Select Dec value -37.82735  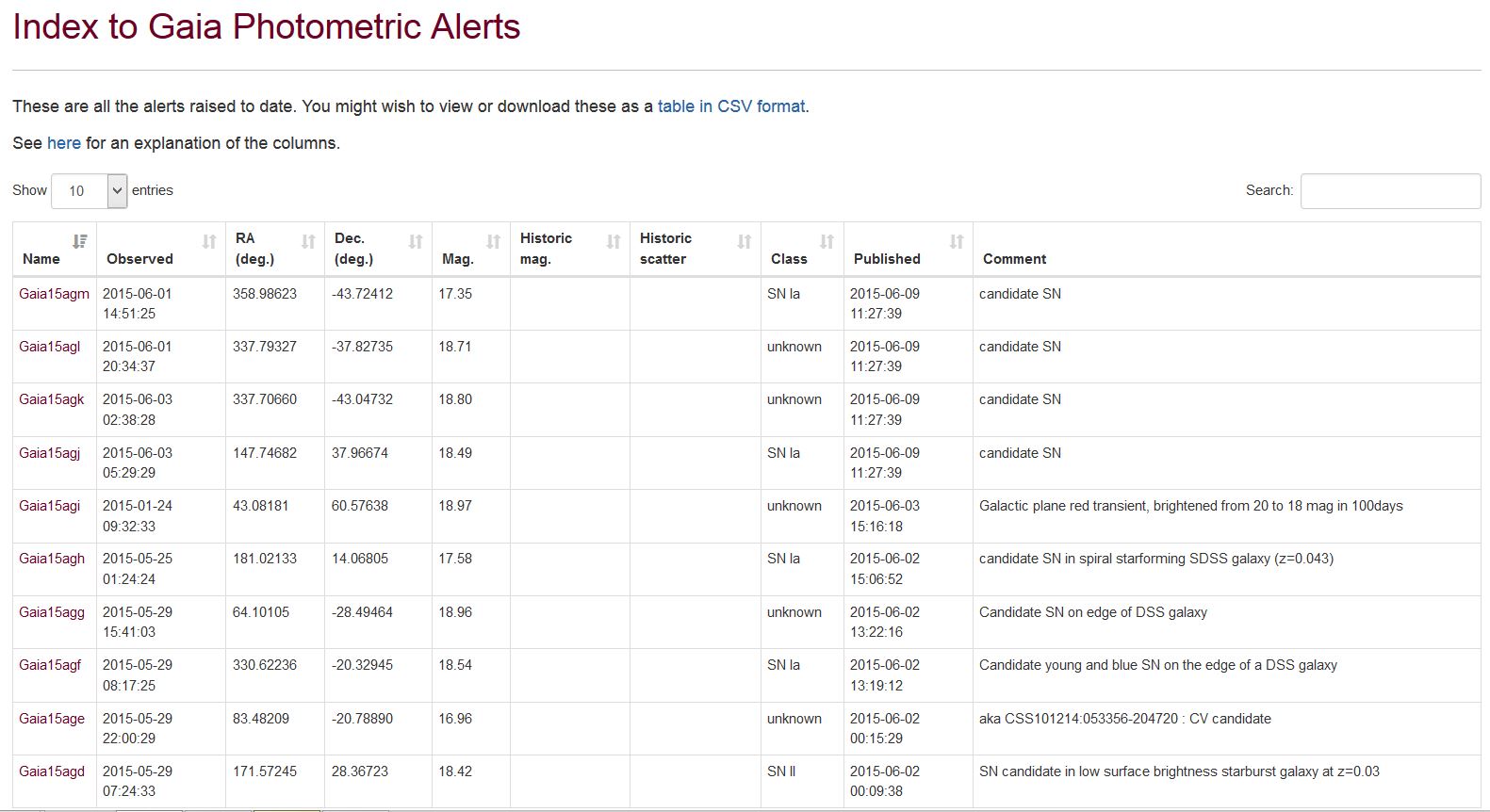point(362,347)
